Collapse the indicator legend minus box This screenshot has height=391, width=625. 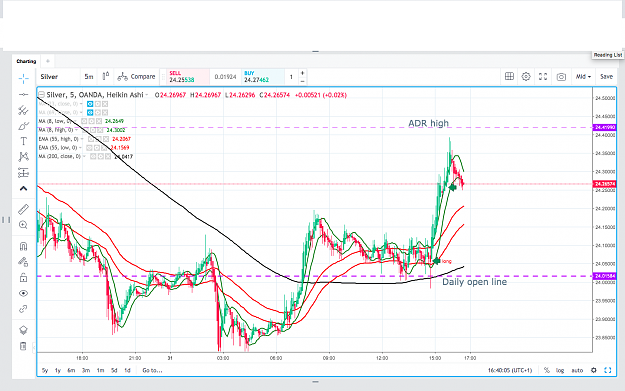41,95
